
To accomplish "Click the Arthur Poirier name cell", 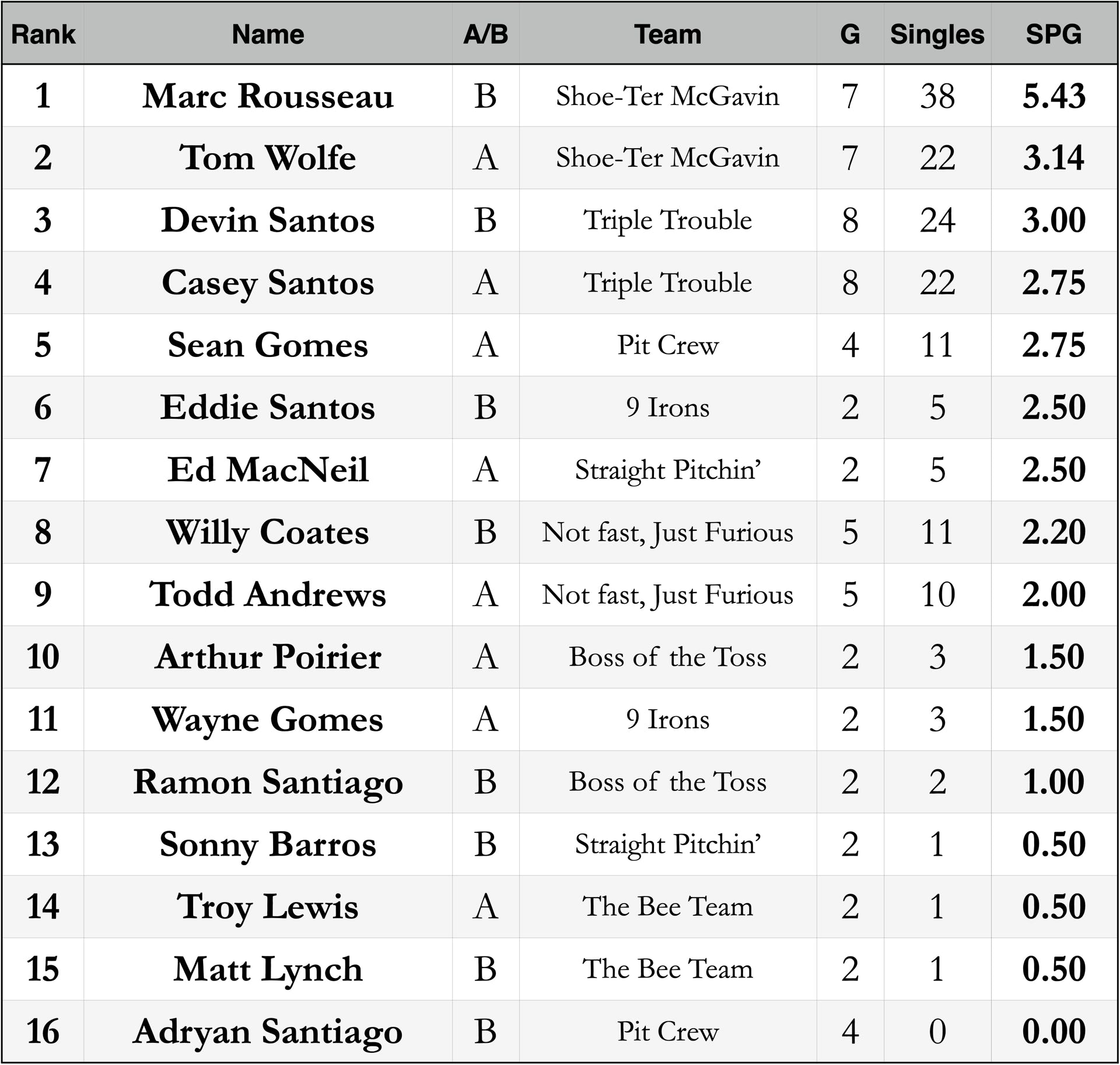I will pos(268,657).
